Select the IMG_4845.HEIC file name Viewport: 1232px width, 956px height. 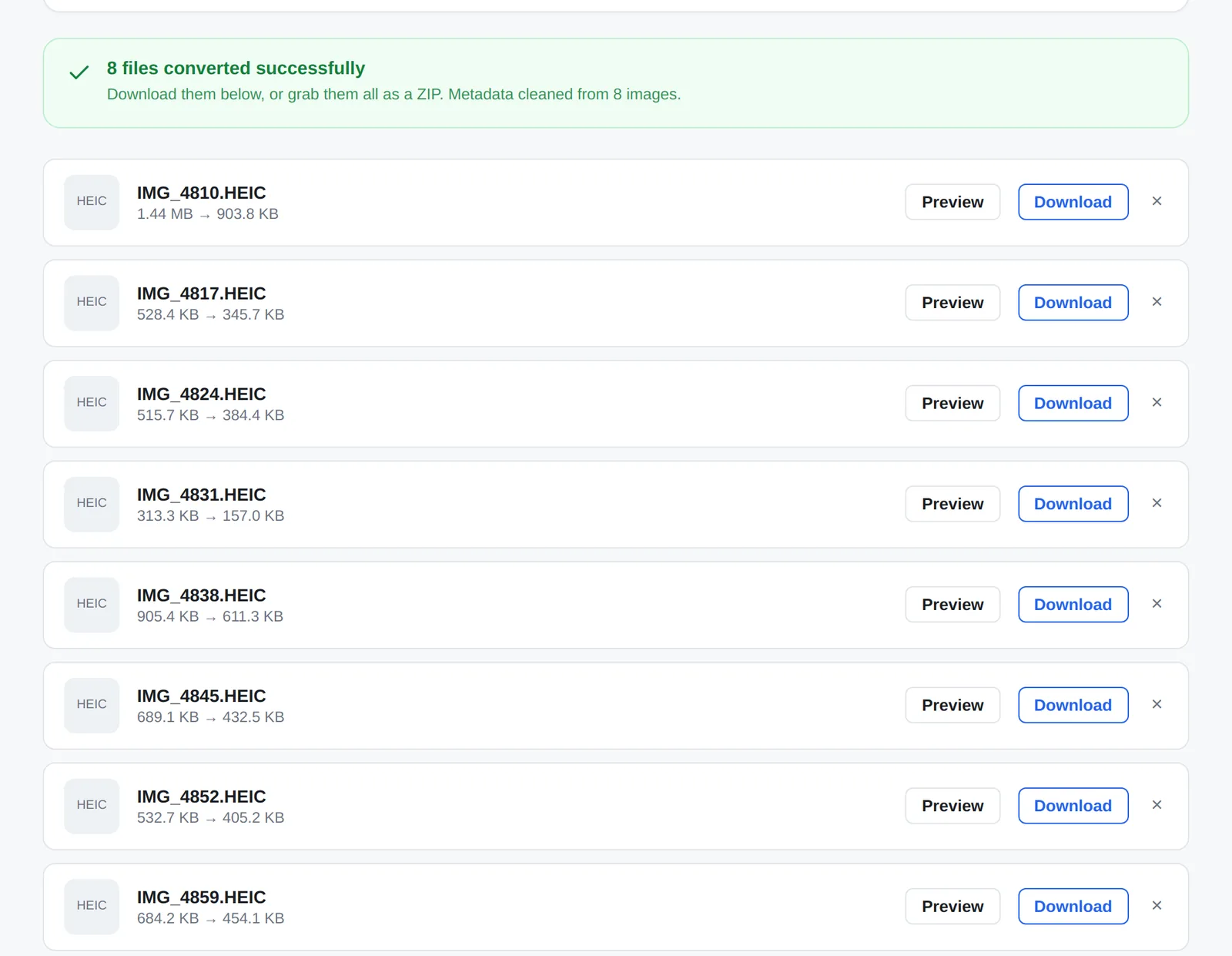pos(201,696)
